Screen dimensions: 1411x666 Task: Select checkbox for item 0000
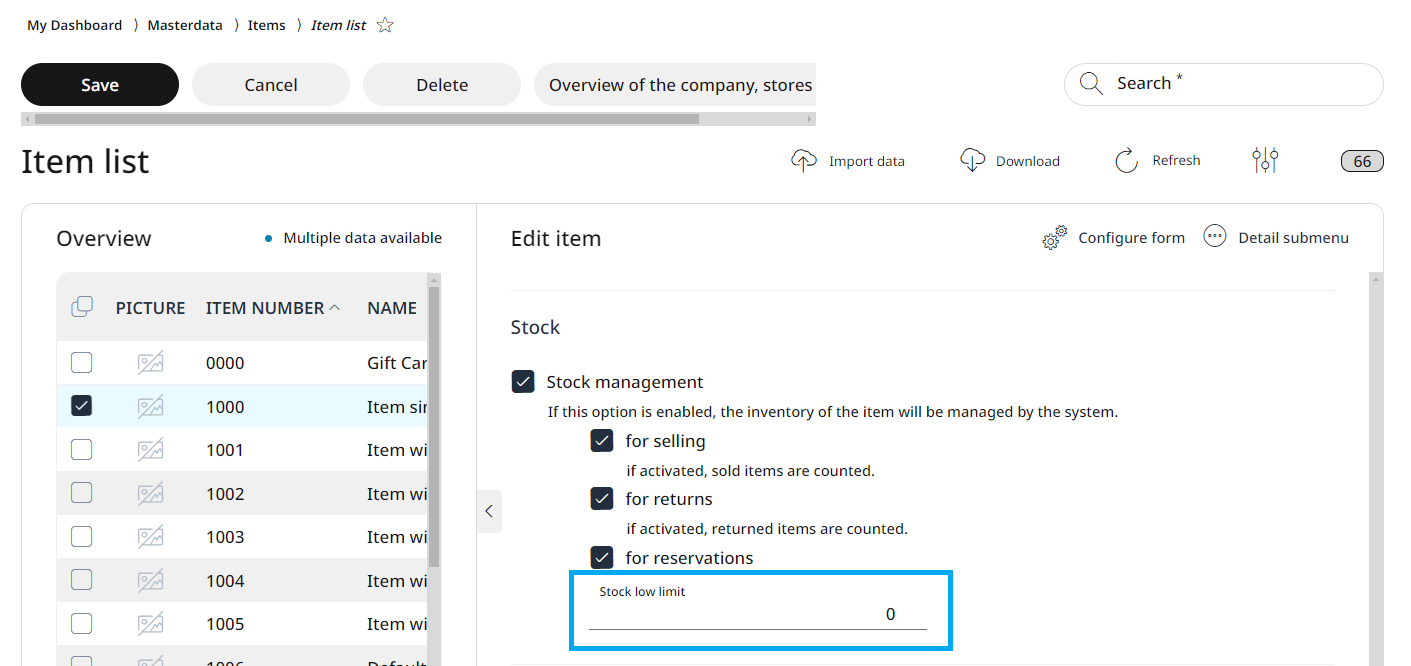(82, 363)
